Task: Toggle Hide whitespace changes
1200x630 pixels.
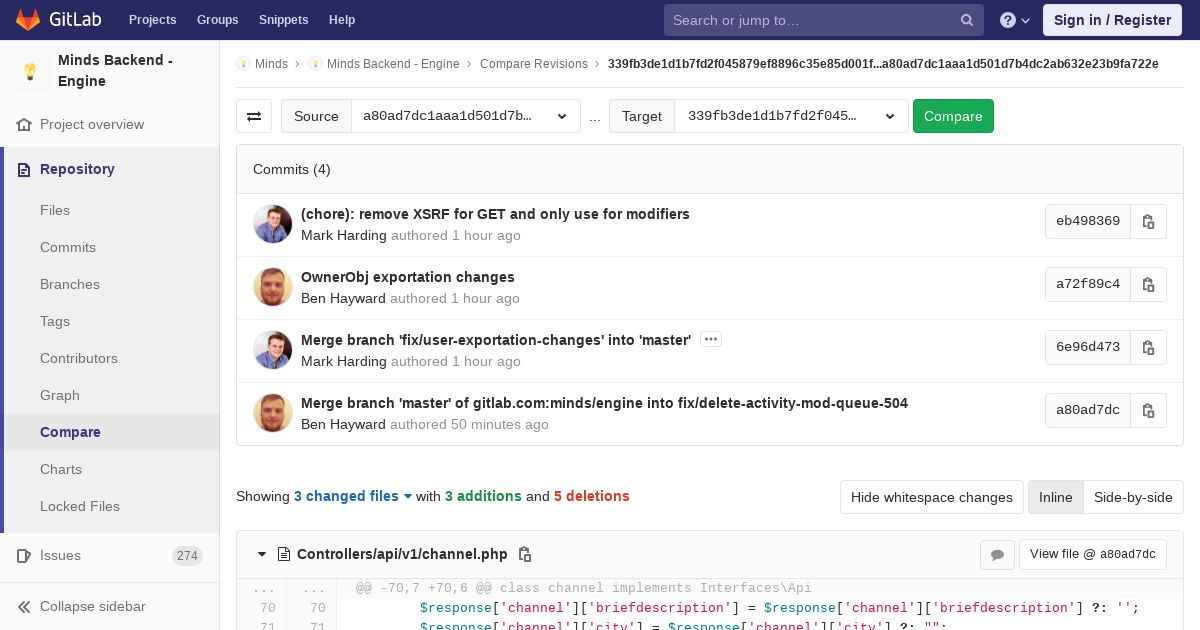Action: tap(932, 497)
